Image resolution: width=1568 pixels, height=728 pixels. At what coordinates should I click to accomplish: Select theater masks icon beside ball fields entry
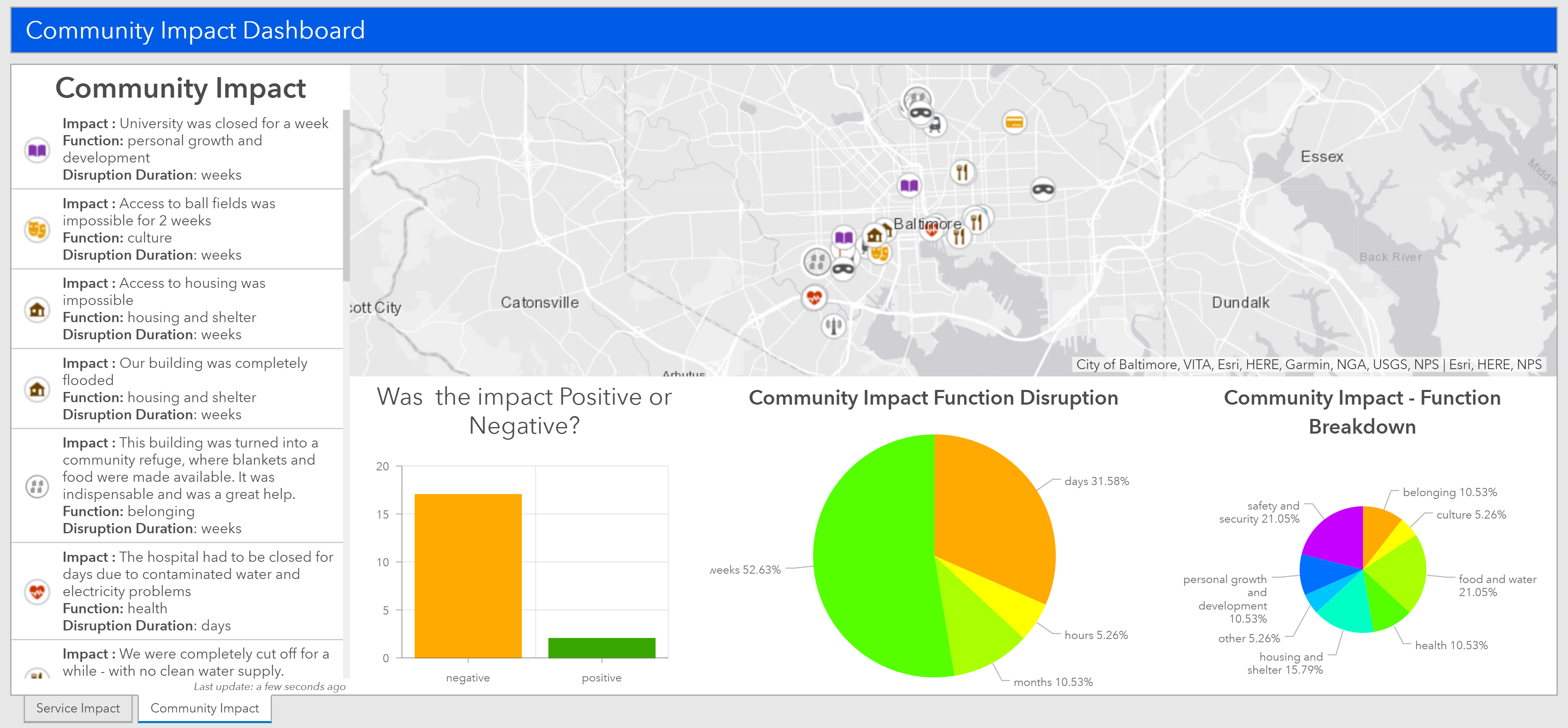tap(37, 229)
